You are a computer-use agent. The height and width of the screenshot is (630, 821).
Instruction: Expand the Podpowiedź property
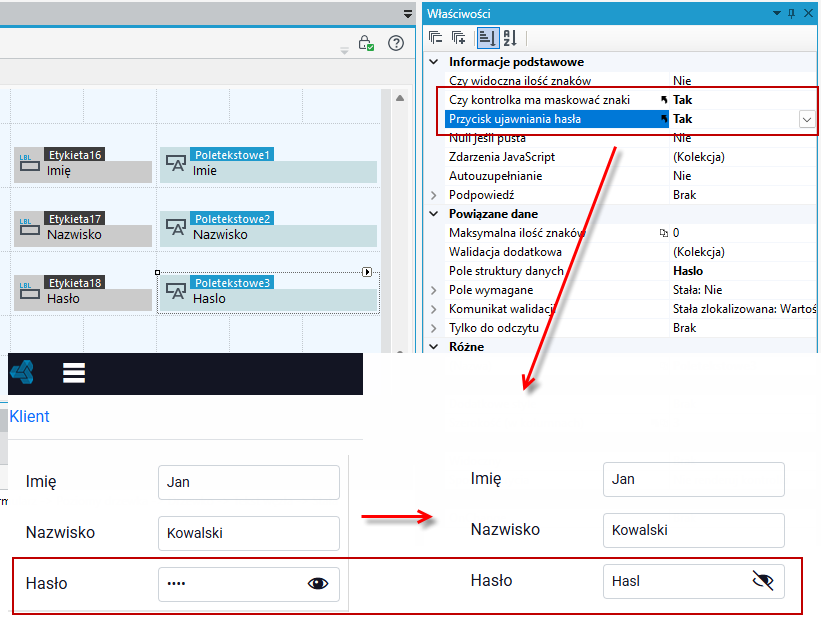pyautogui.click(x=434, y=195)
